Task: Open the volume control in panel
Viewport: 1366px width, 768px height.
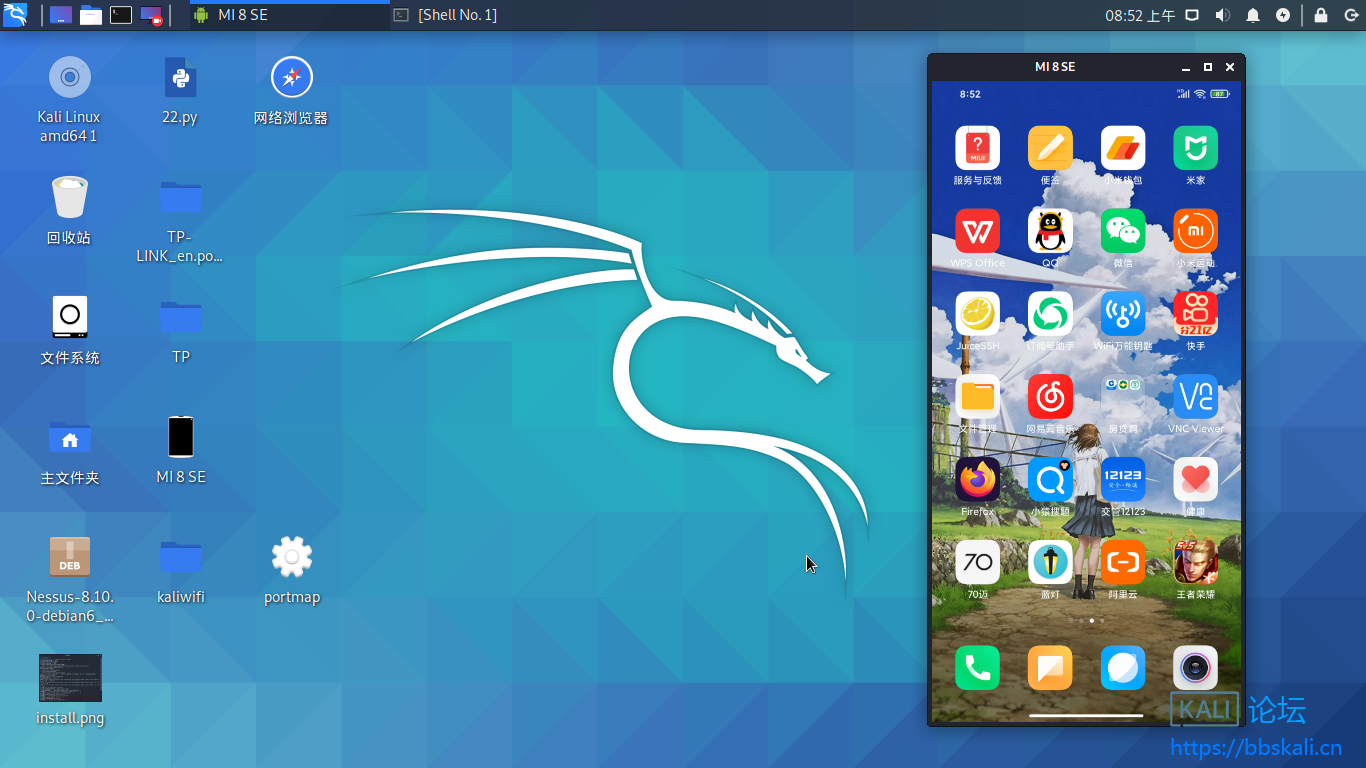Action: tap(1222, 15)
